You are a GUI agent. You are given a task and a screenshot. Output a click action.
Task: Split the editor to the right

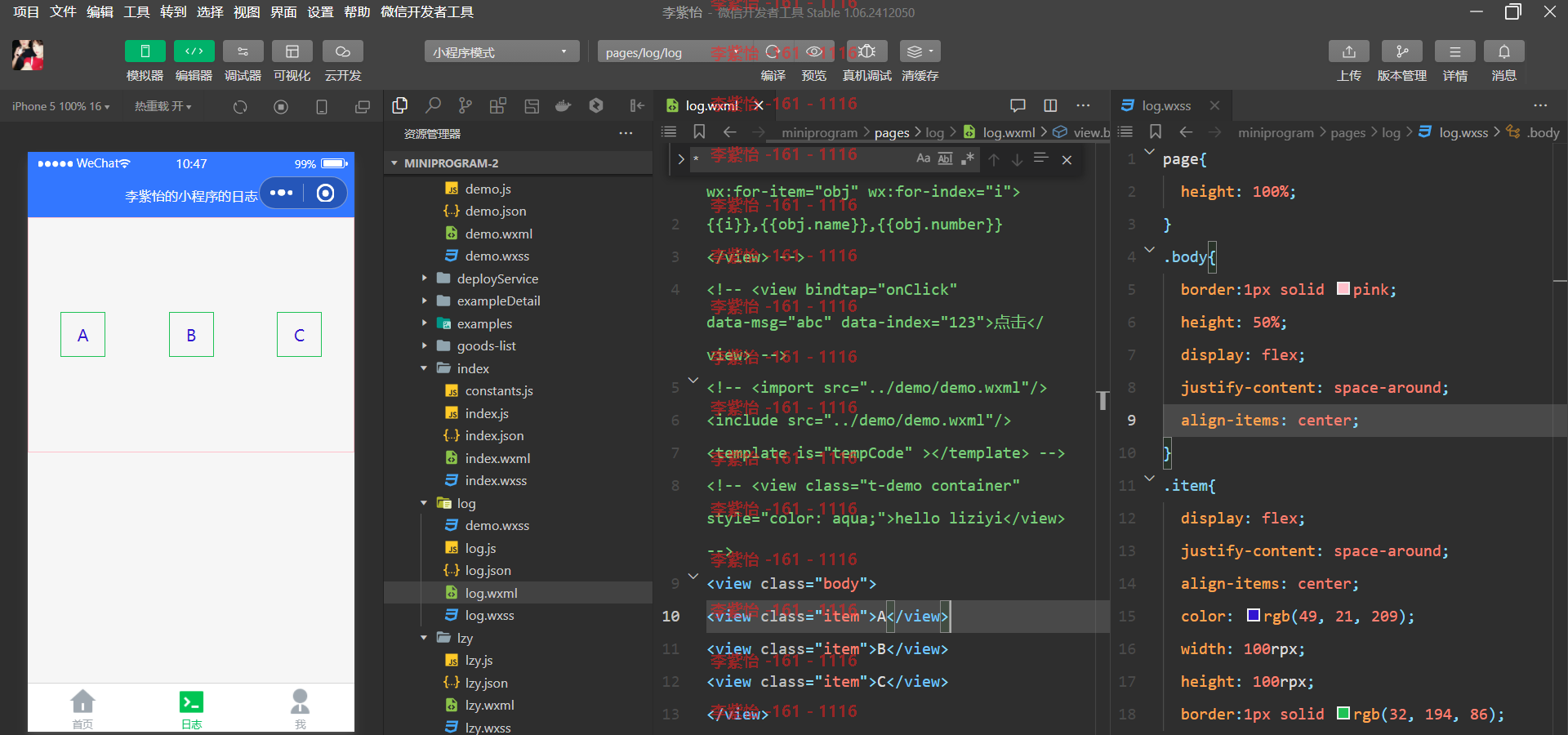pyautogui.click(x=1050, y=105)
